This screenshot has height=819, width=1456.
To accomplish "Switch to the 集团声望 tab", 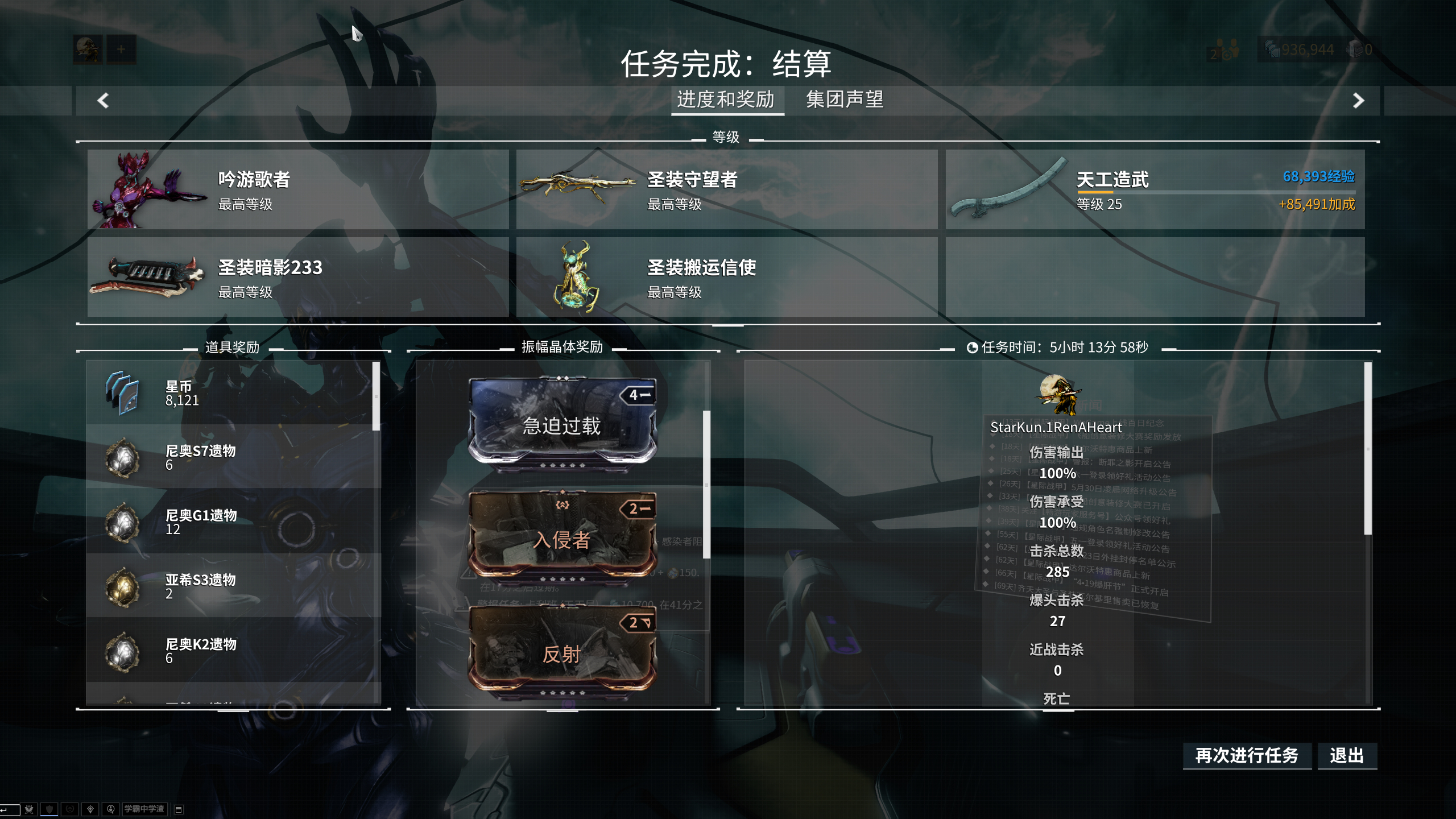I will [845, 100].
